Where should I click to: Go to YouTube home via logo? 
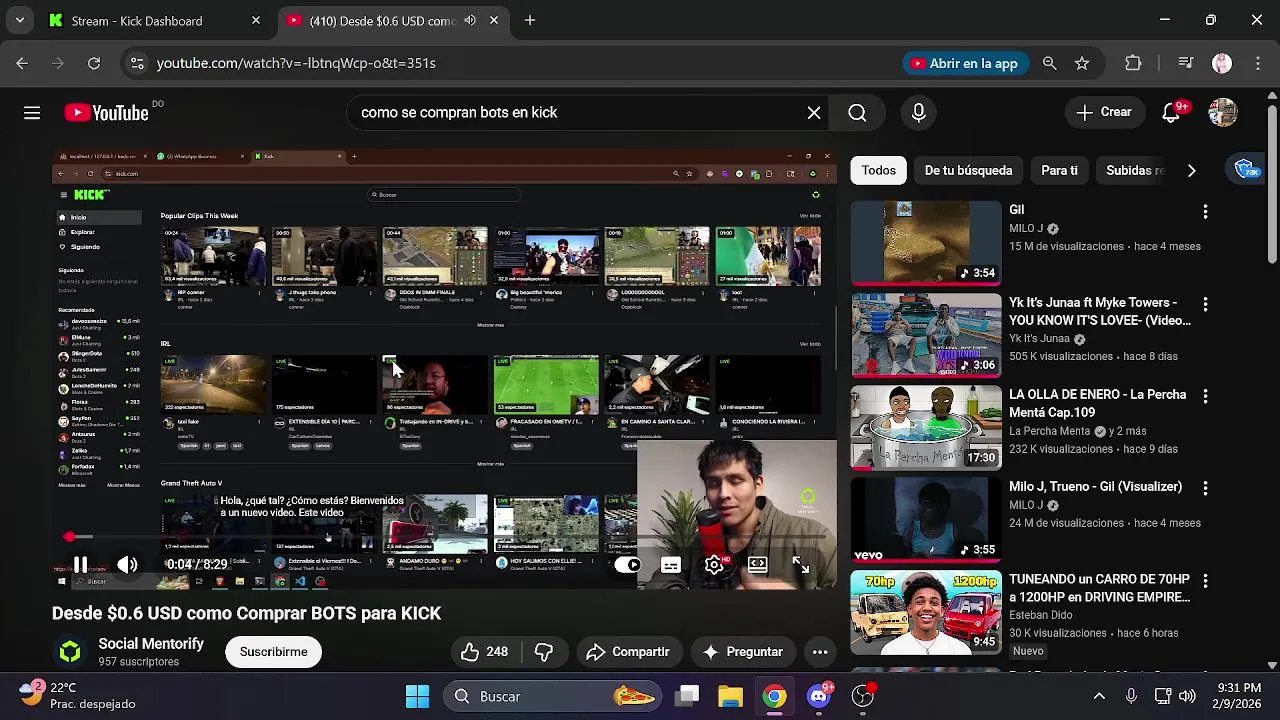[107, 113]
